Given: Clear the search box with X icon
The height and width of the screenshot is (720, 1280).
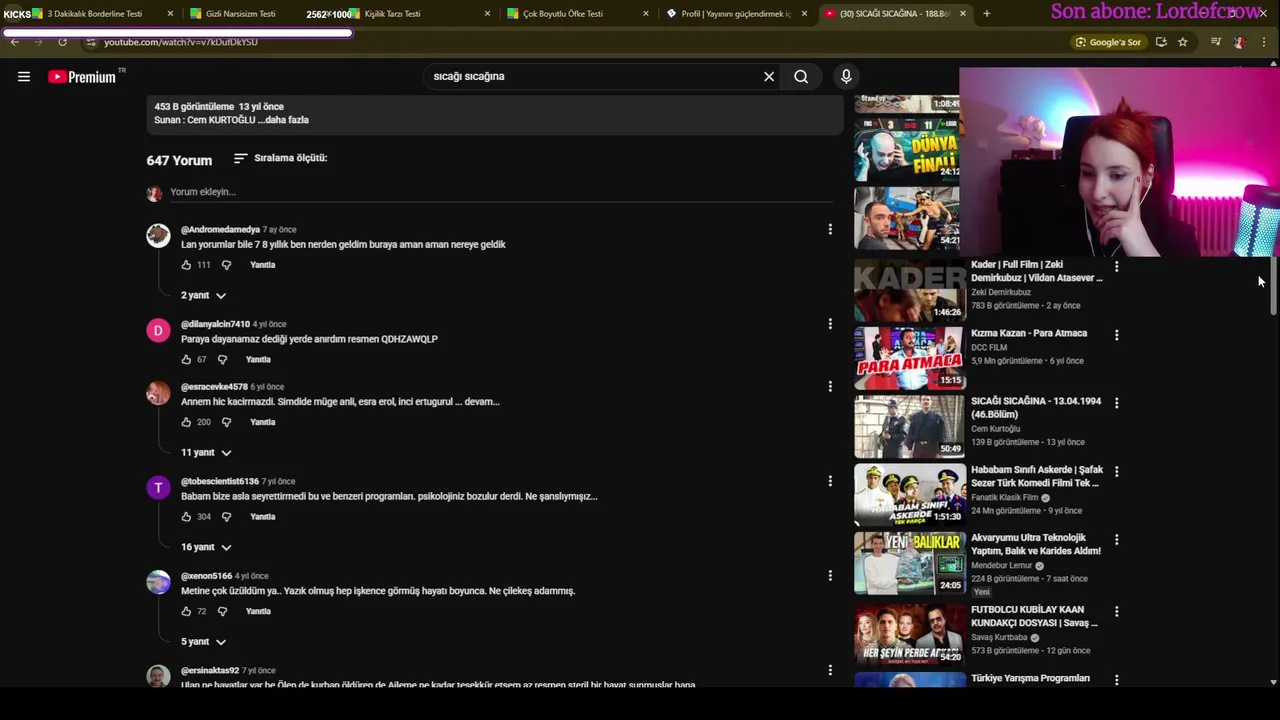Looking at the screenshot, I should click(769, 77).
